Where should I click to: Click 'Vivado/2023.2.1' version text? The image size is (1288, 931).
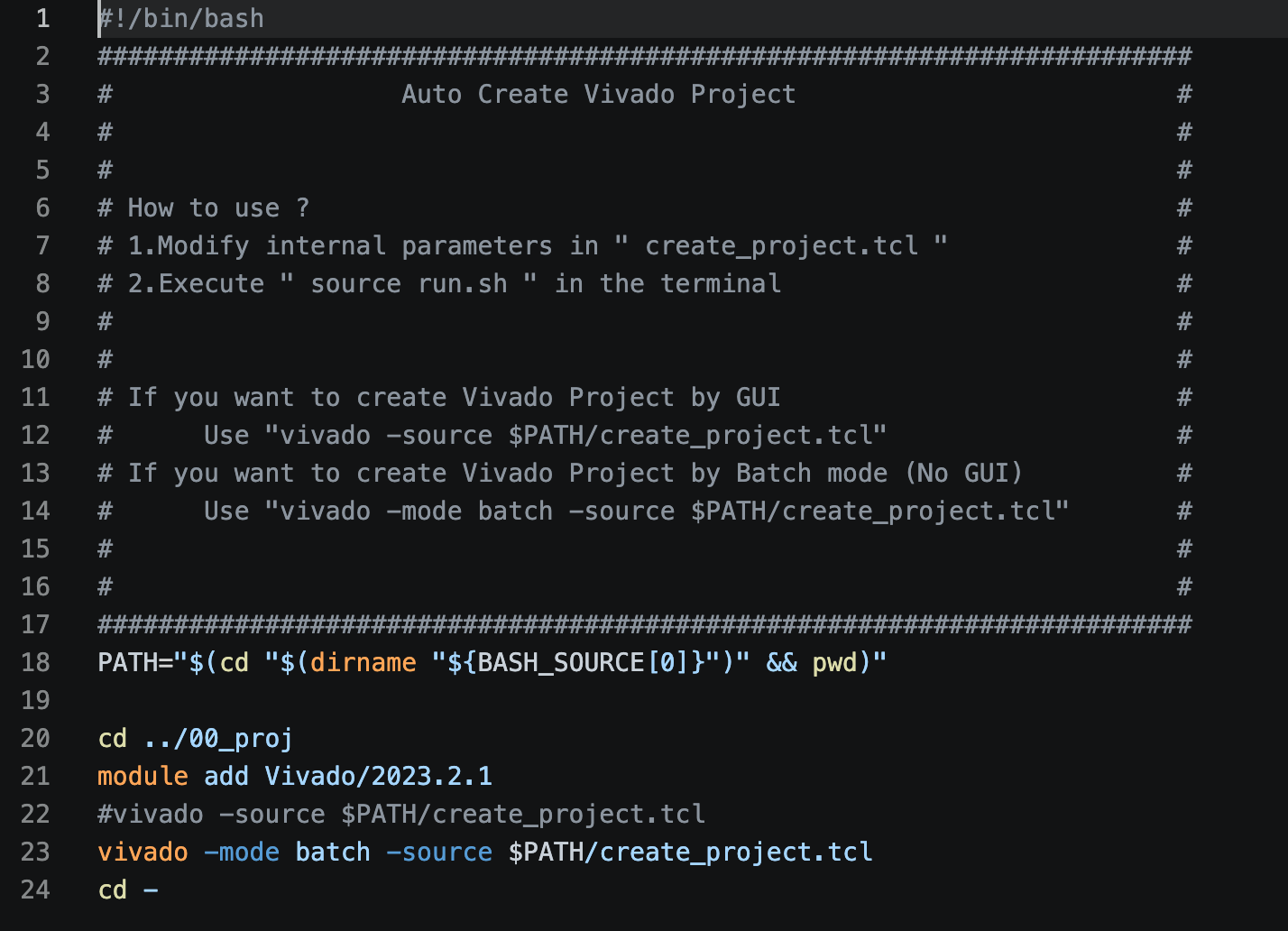click(379, 776)
